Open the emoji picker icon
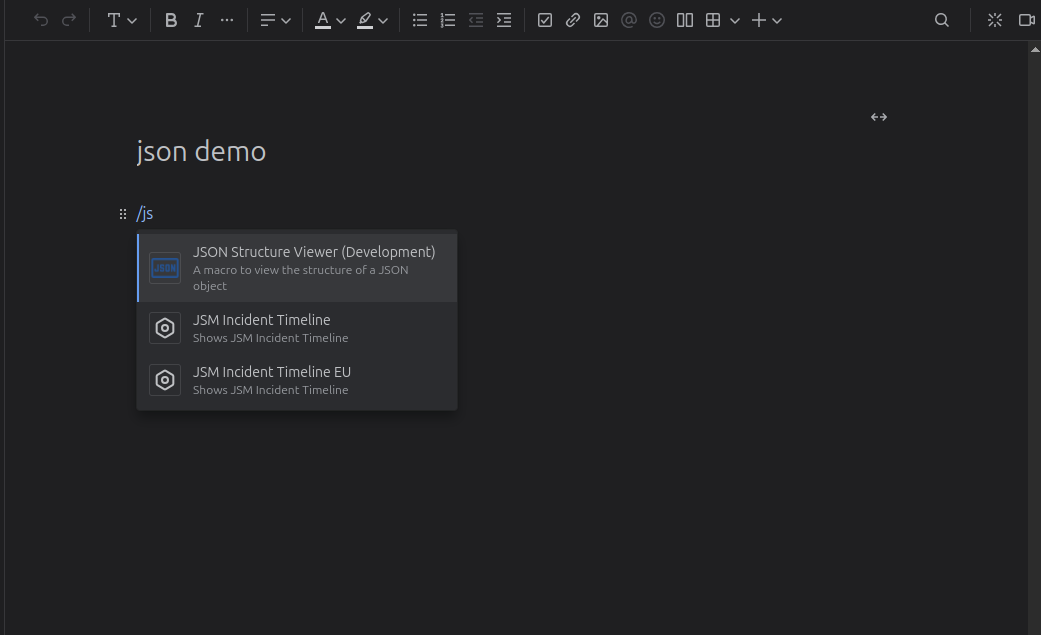Screen dimensions: 1041x635 point(657,20)
